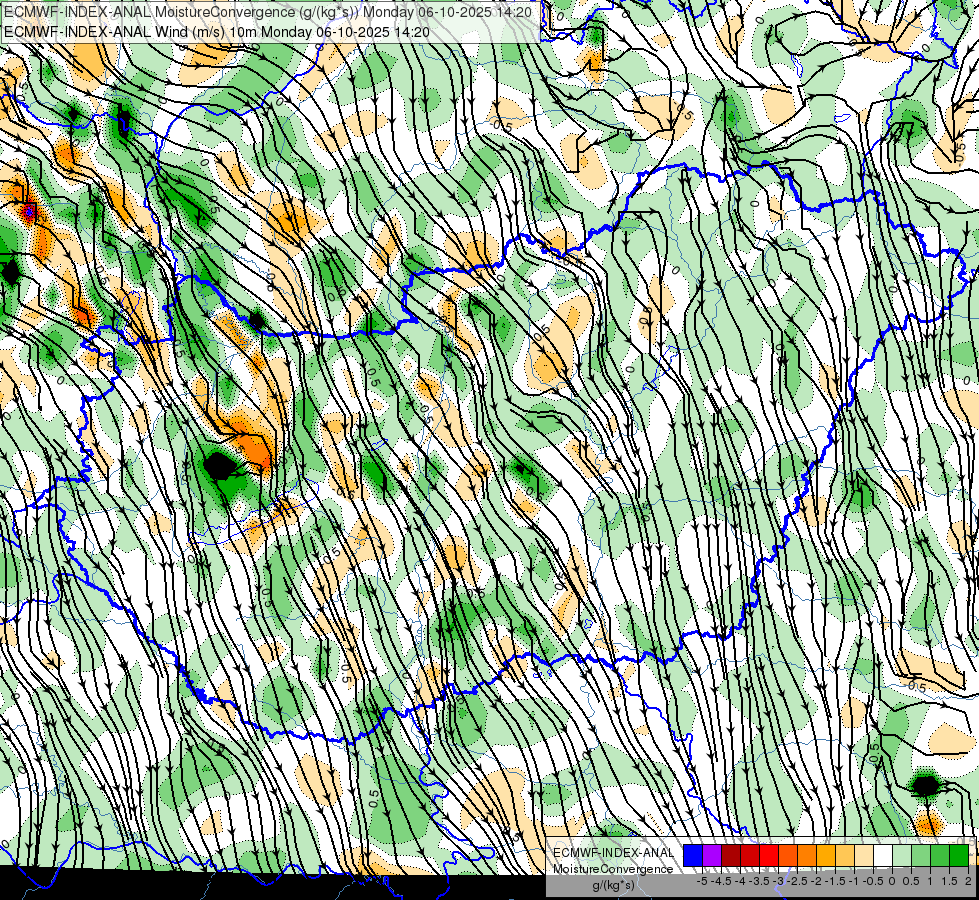Click the ECMWF-INDEX-ANAL label in the legend

(x=613, y=853)
